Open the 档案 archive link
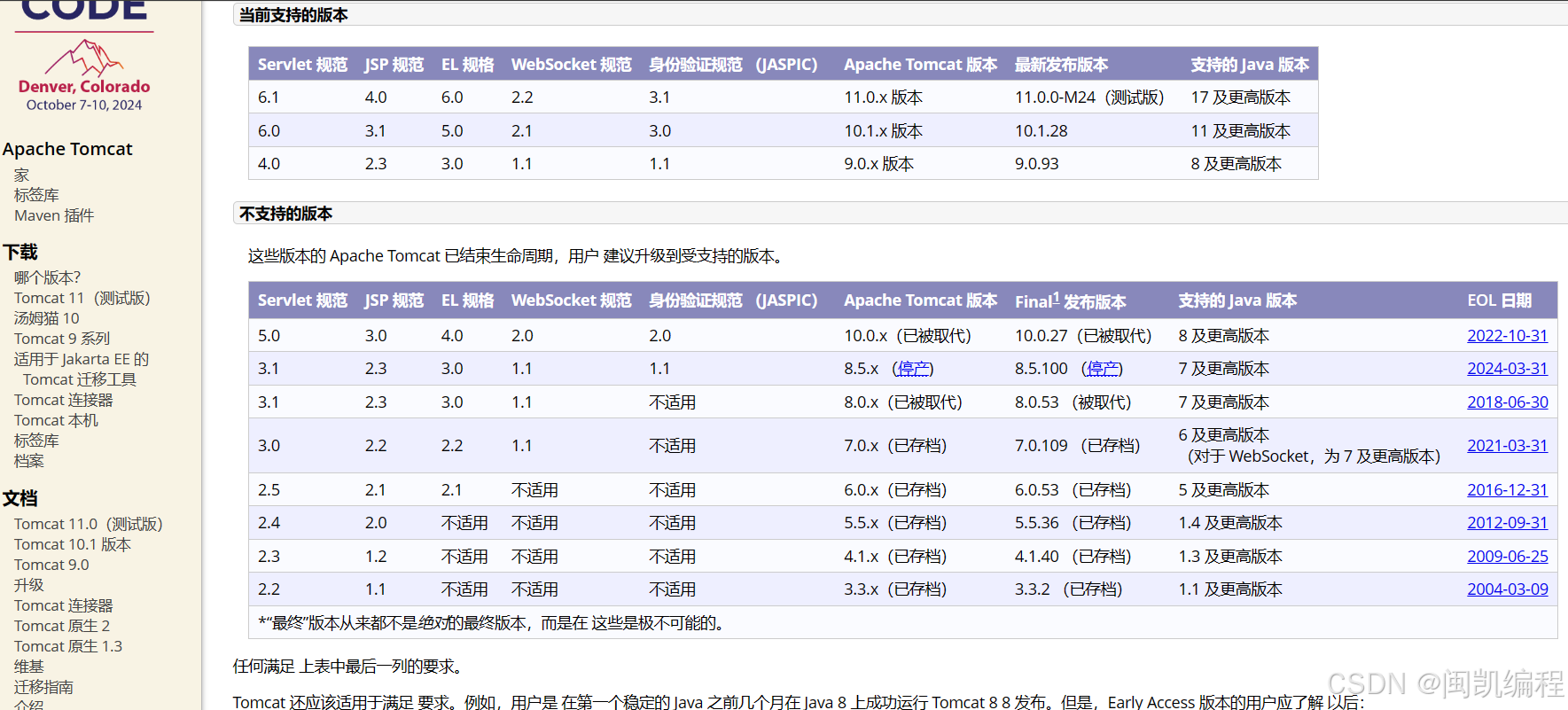This screenshot has height=710, width=1568. tap(28, 461)
